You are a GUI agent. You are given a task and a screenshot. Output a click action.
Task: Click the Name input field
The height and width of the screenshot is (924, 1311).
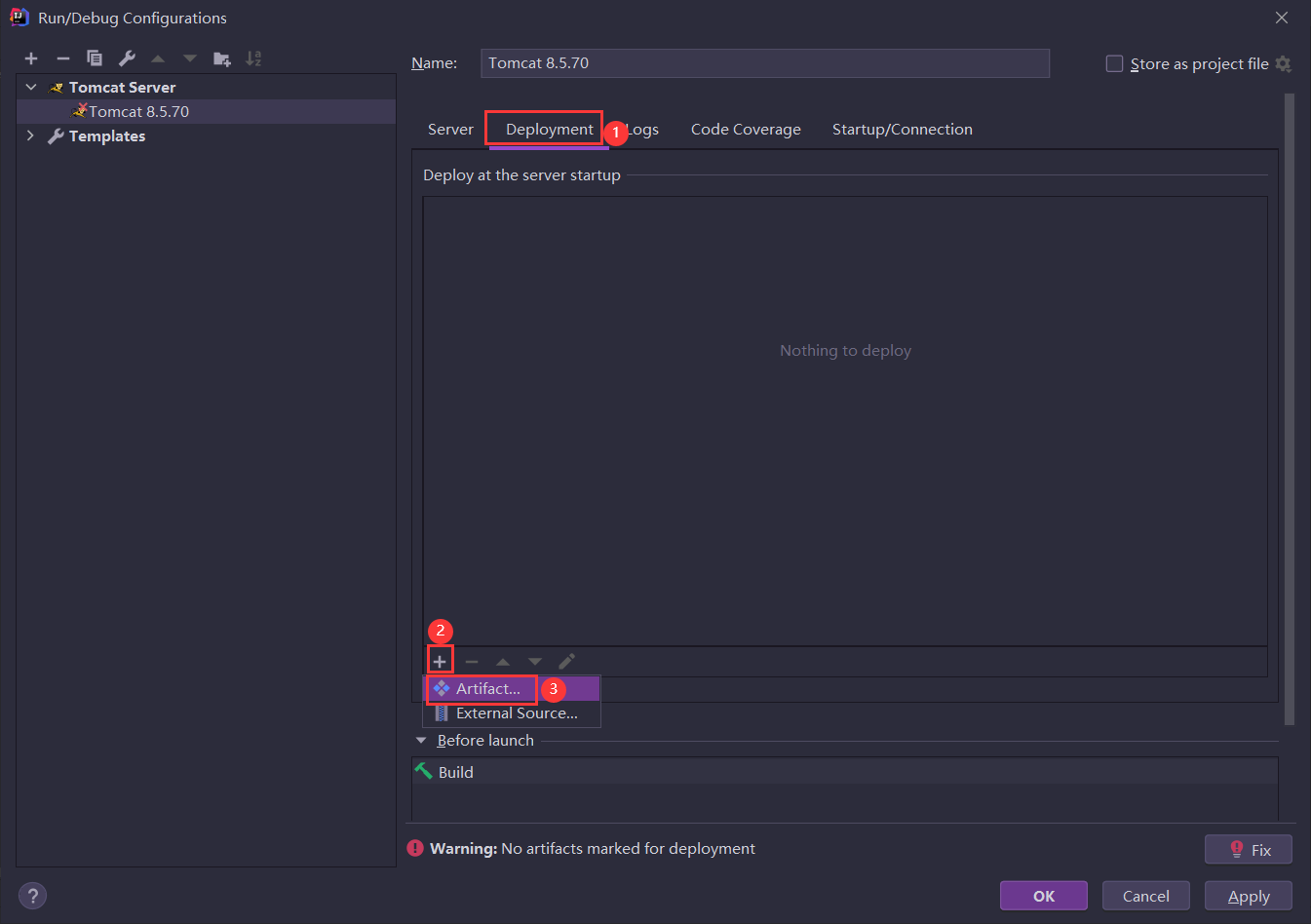coord(764,63)
